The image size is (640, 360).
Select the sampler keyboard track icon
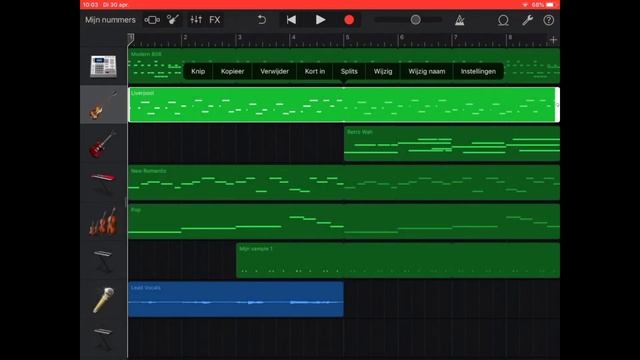[103, 261]
